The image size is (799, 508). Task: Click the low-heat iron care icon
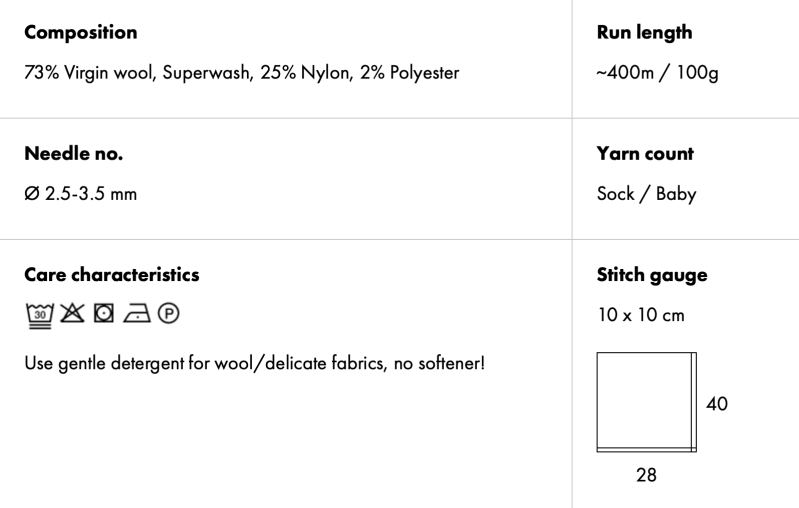point(136,315)
